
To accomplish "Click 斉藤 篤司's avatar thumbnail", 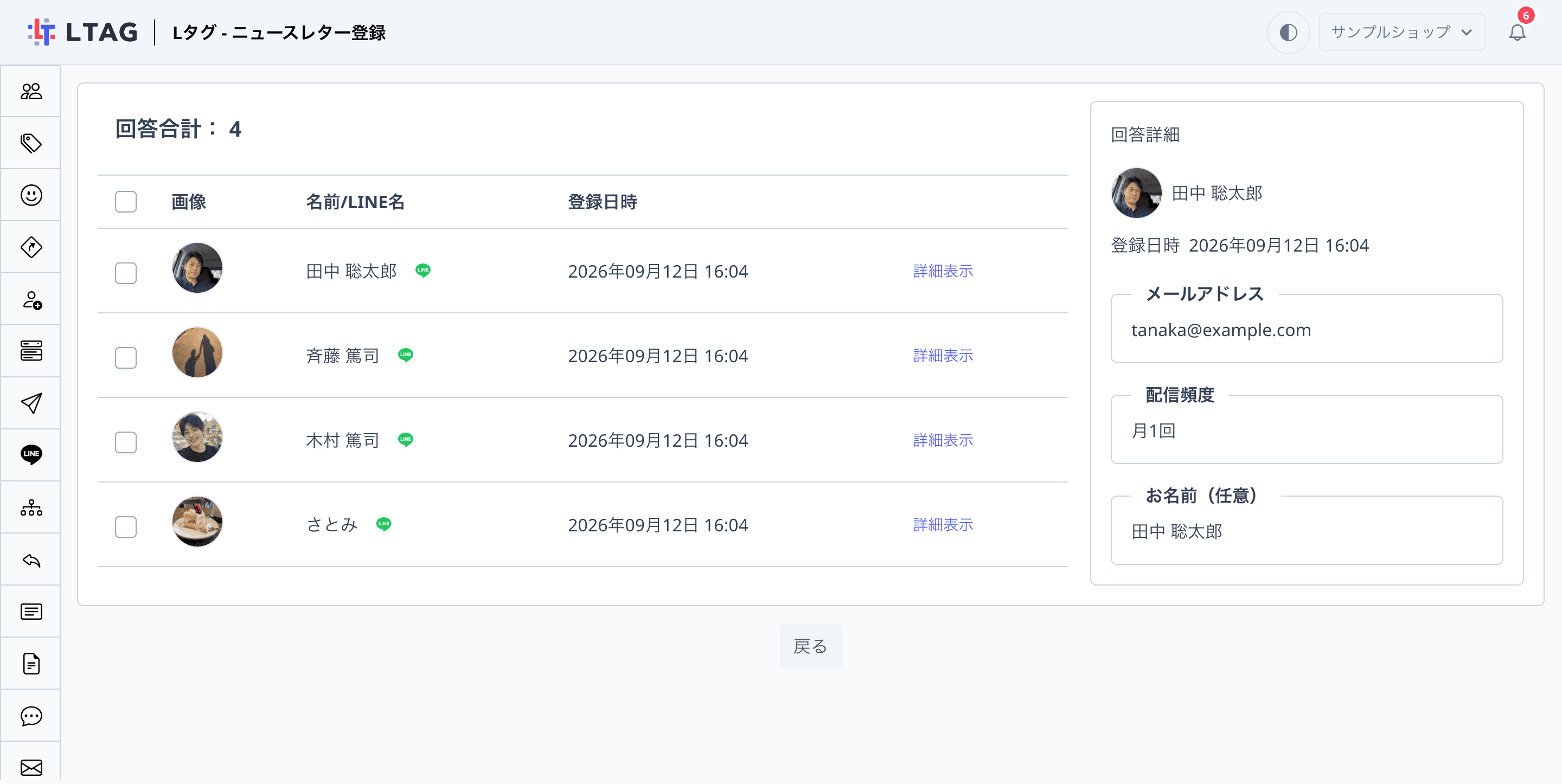I will tap(197, 353).
